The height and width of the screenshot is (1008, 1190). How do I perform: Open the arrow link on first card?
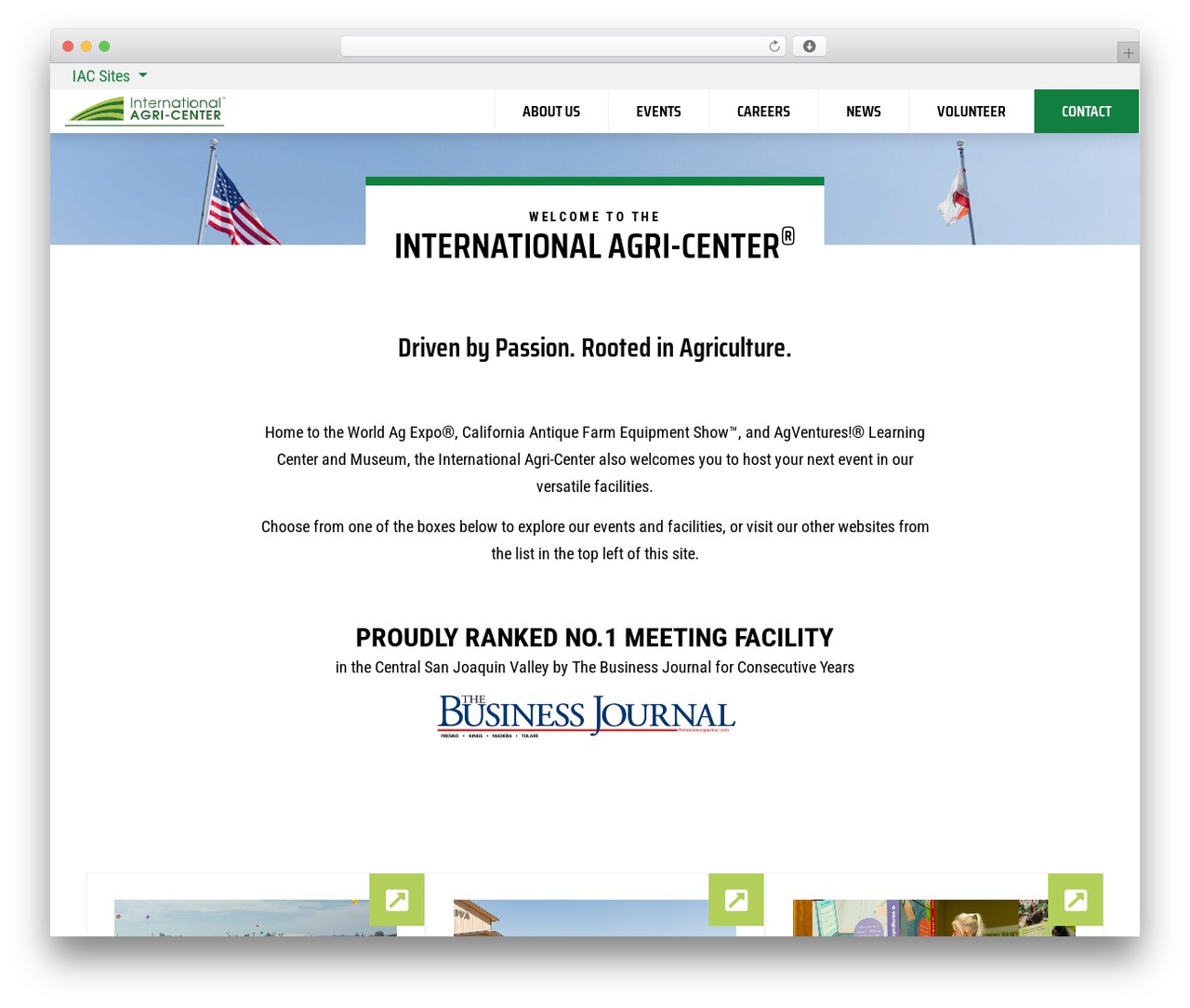397,900
